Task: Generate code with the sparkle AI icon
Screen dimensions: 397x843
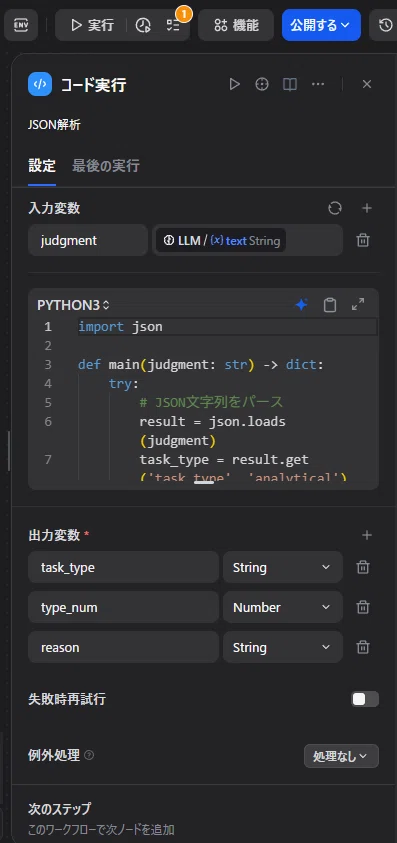Action: (301, 305)
